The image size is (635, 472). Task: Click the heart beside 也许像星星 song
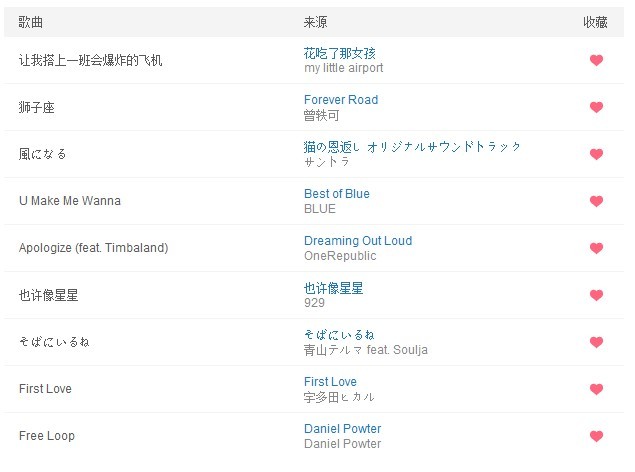pyautogui.click(x=596, y=295)
